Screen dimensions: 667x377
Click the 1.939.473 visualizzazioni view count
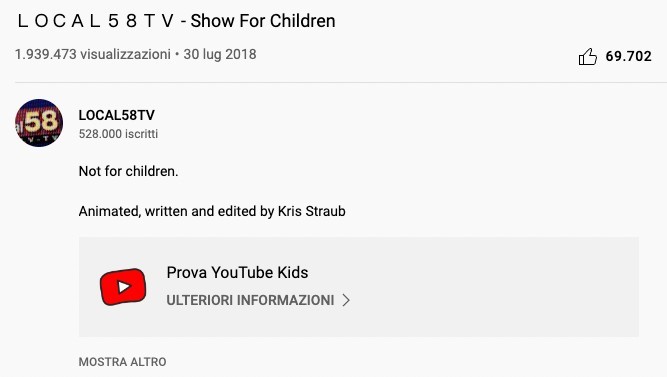(93, 54)
